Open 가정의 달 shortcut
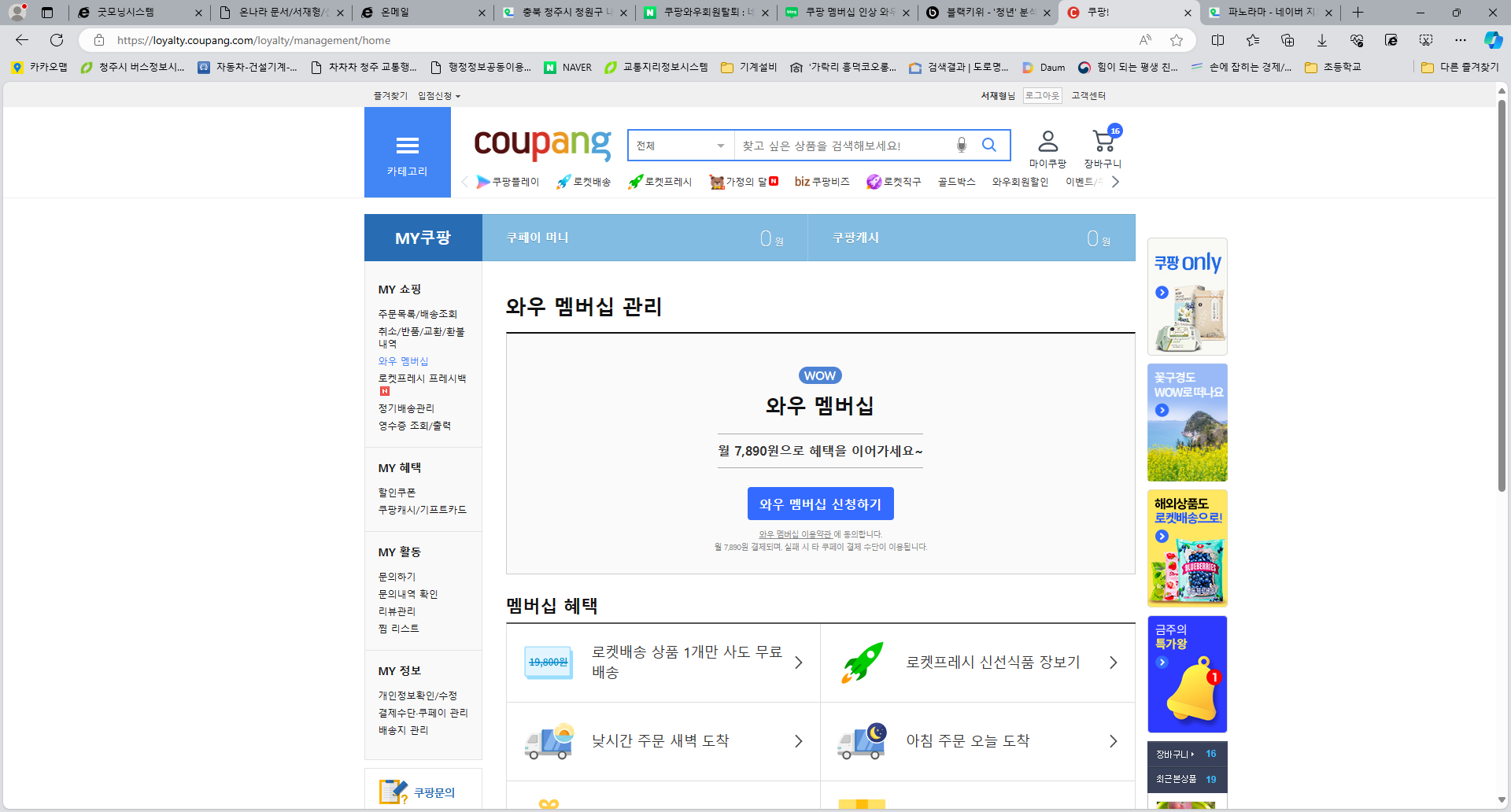Image resolution: width=1511 pixels, height=812 pixels. pos(744,182)
